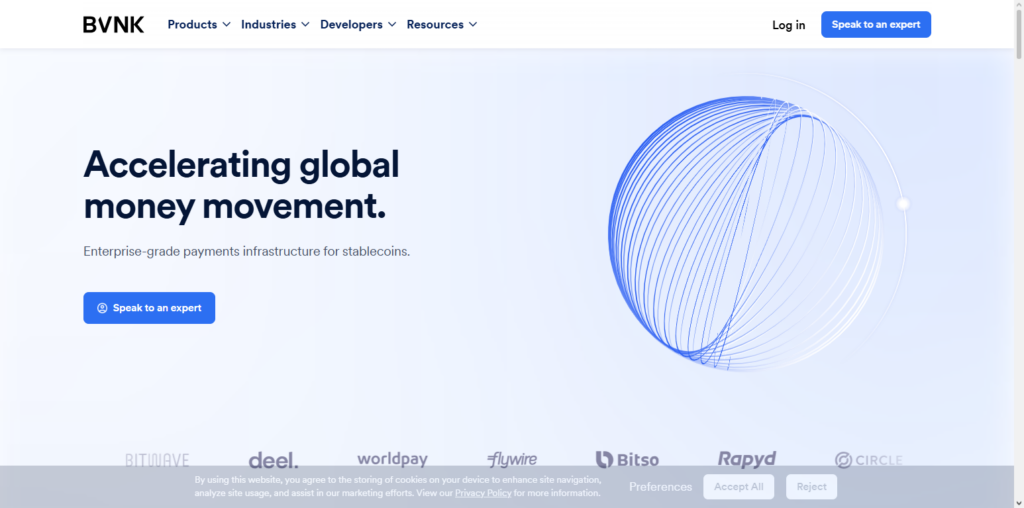Click the hero Speak to an expert button
The height and width of the screenshot is (508, 1024).
(149, 308)
